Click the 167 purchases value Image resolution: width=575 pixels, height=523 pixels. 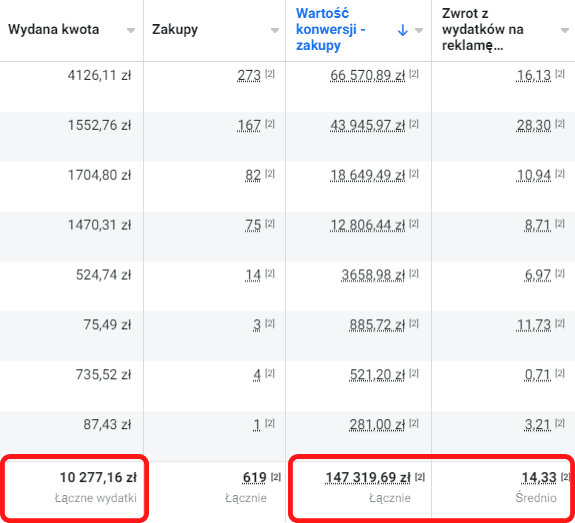(249, 125)
